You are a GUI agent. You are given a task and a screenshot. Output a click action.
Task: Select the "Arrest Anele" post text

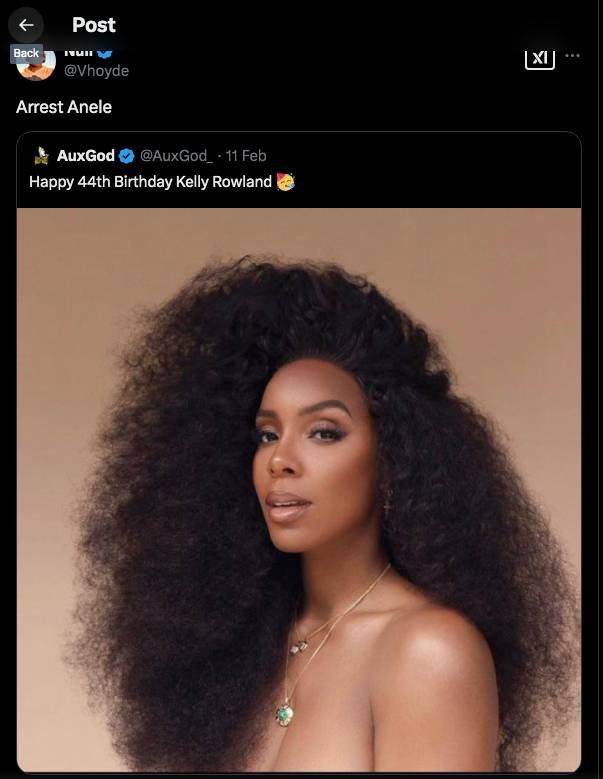click(x=64, y=106)
